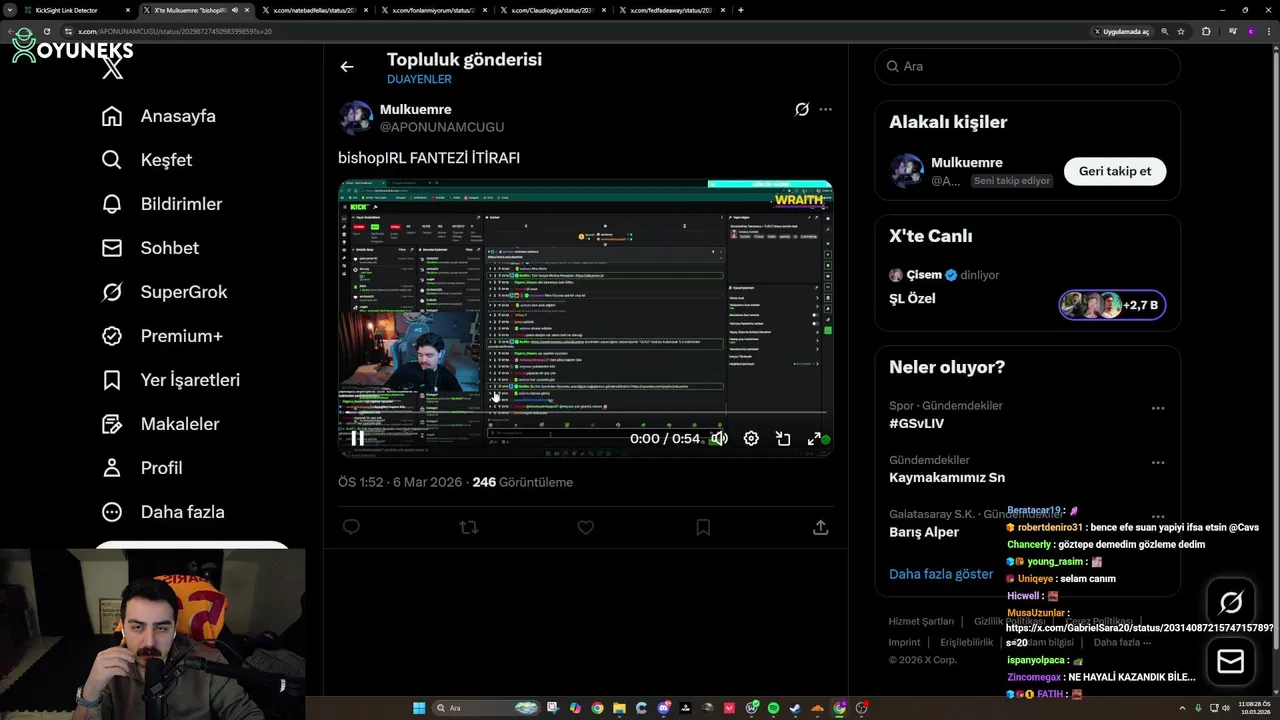Click Windows Start button on taskbar
Screen dimensions: 1280x720
pos(419,708)
